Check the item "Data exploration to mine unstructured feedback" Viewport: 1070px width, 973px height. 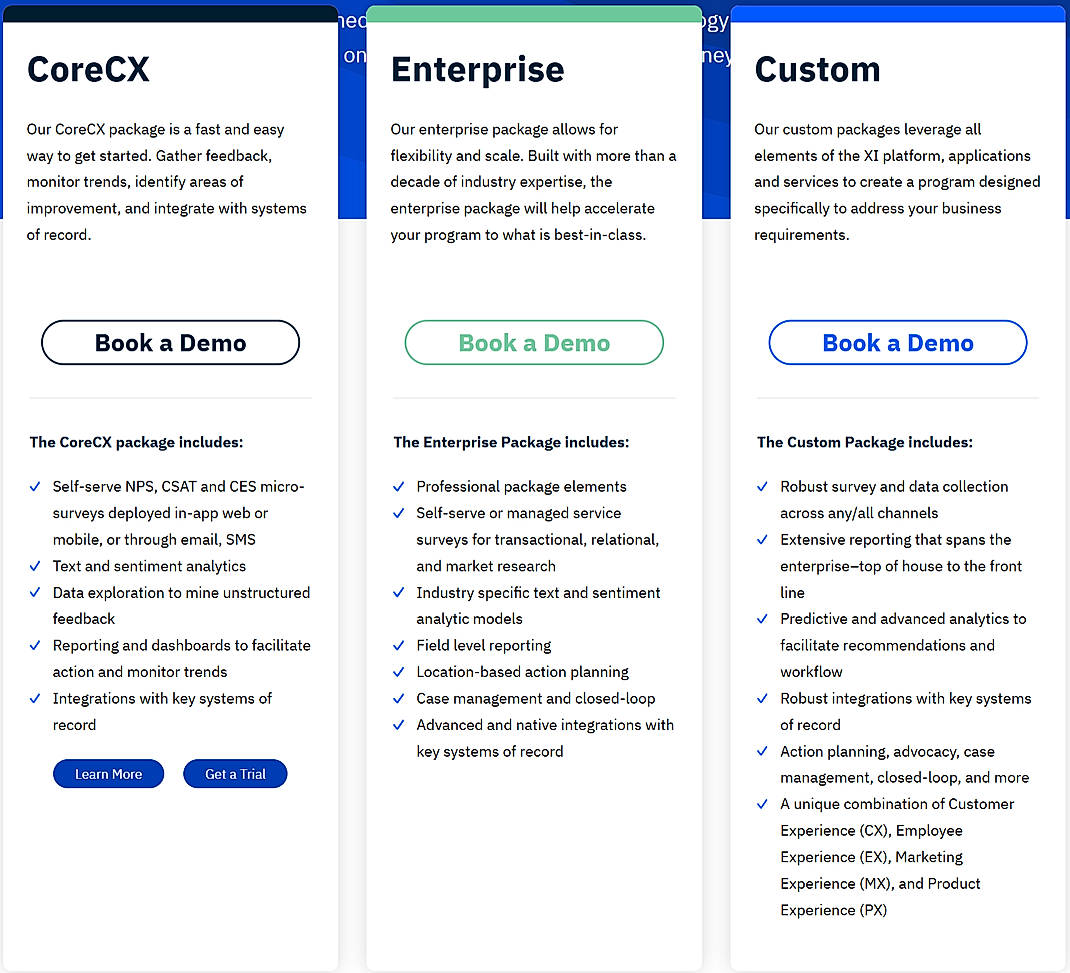click(35, 593)
